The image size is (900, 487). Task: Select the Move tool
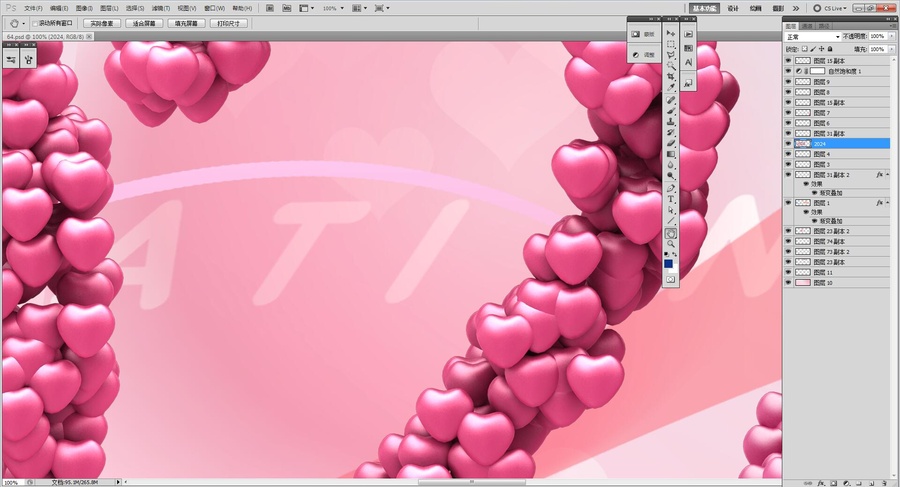tap(670, 33)
